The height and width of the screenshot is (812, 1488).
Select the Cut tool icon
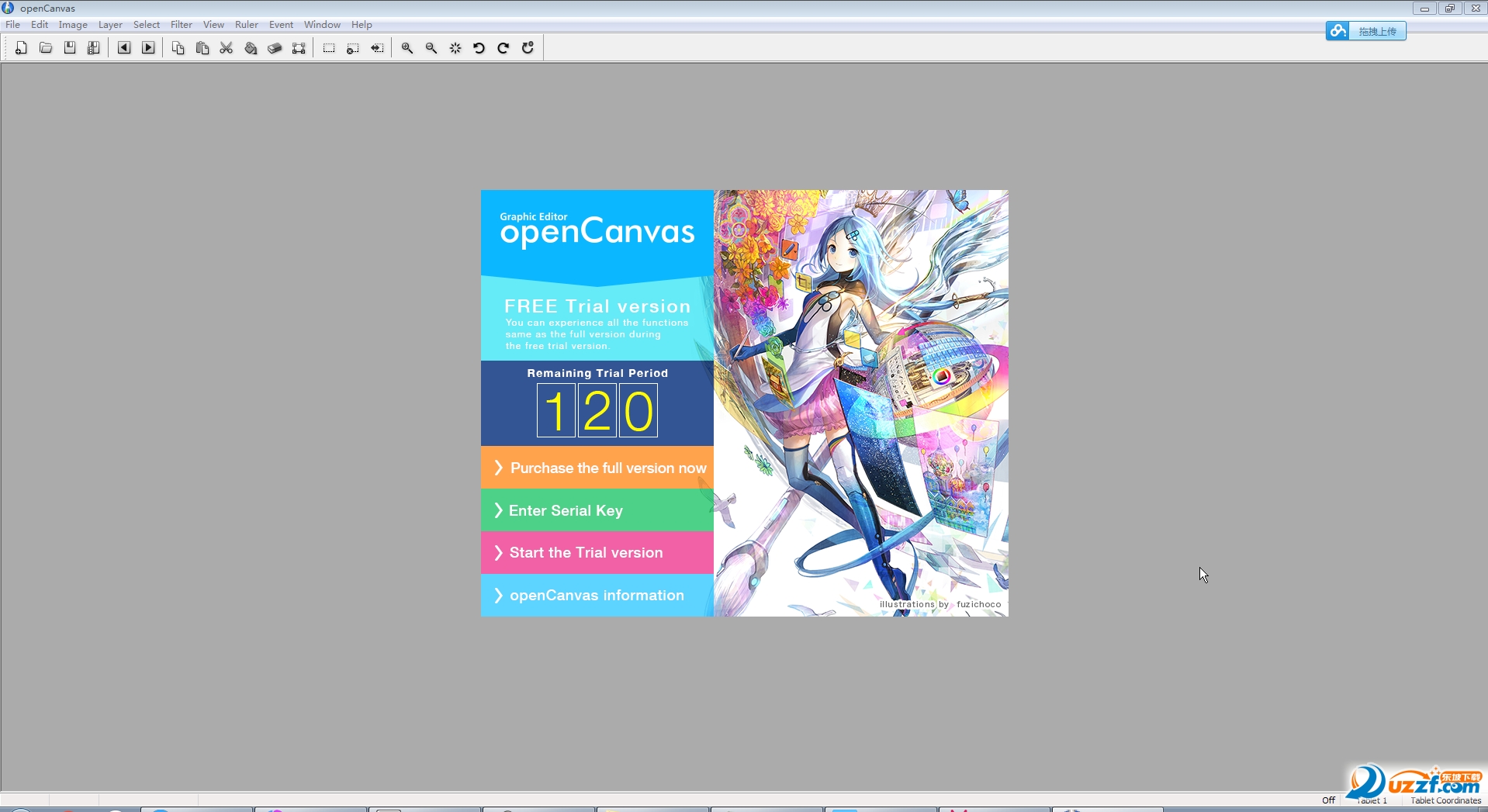tap(226, 48)
